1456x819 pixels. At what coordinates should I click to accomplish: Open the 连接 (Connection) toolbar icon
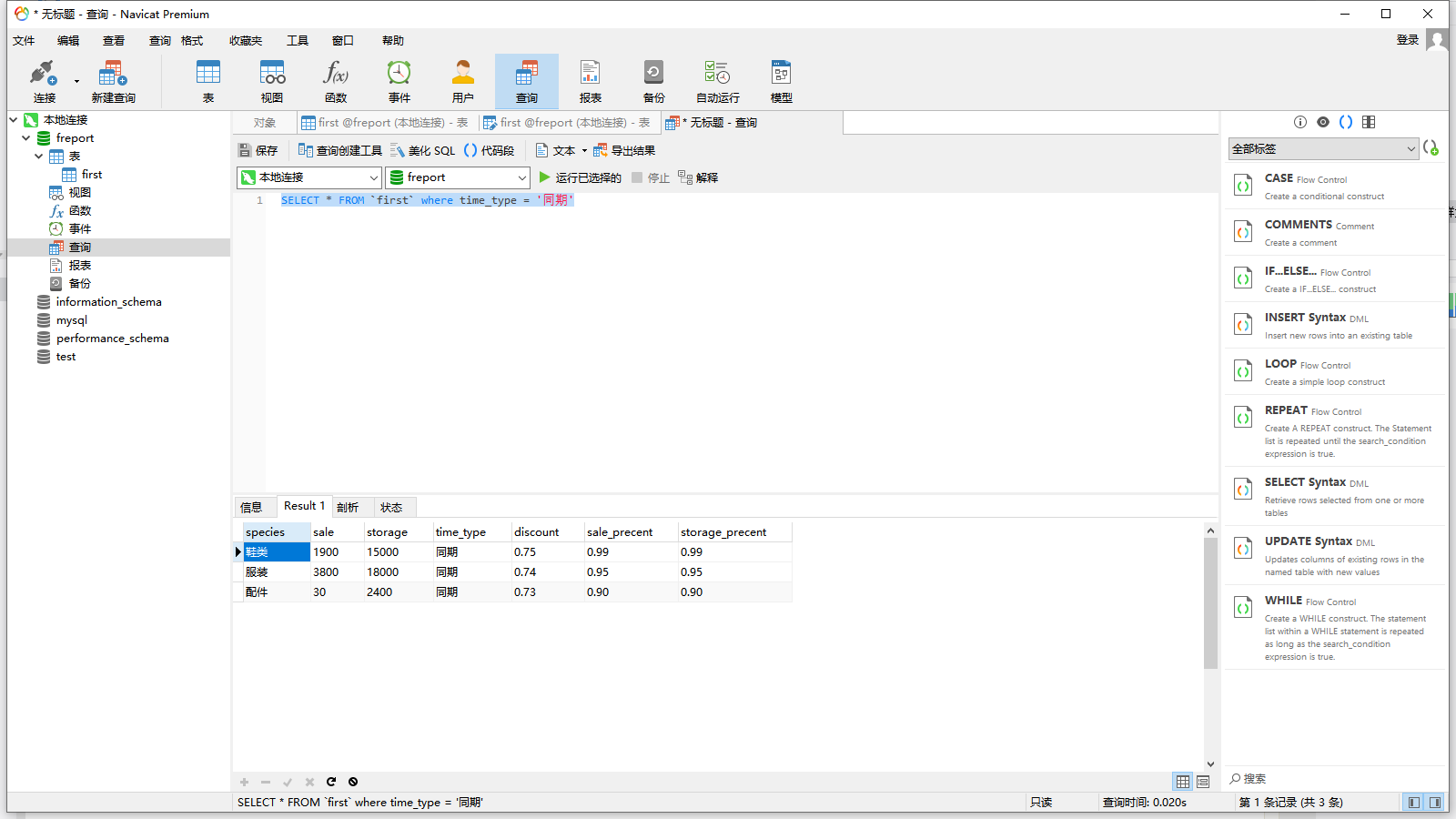[x=44, y=81]
